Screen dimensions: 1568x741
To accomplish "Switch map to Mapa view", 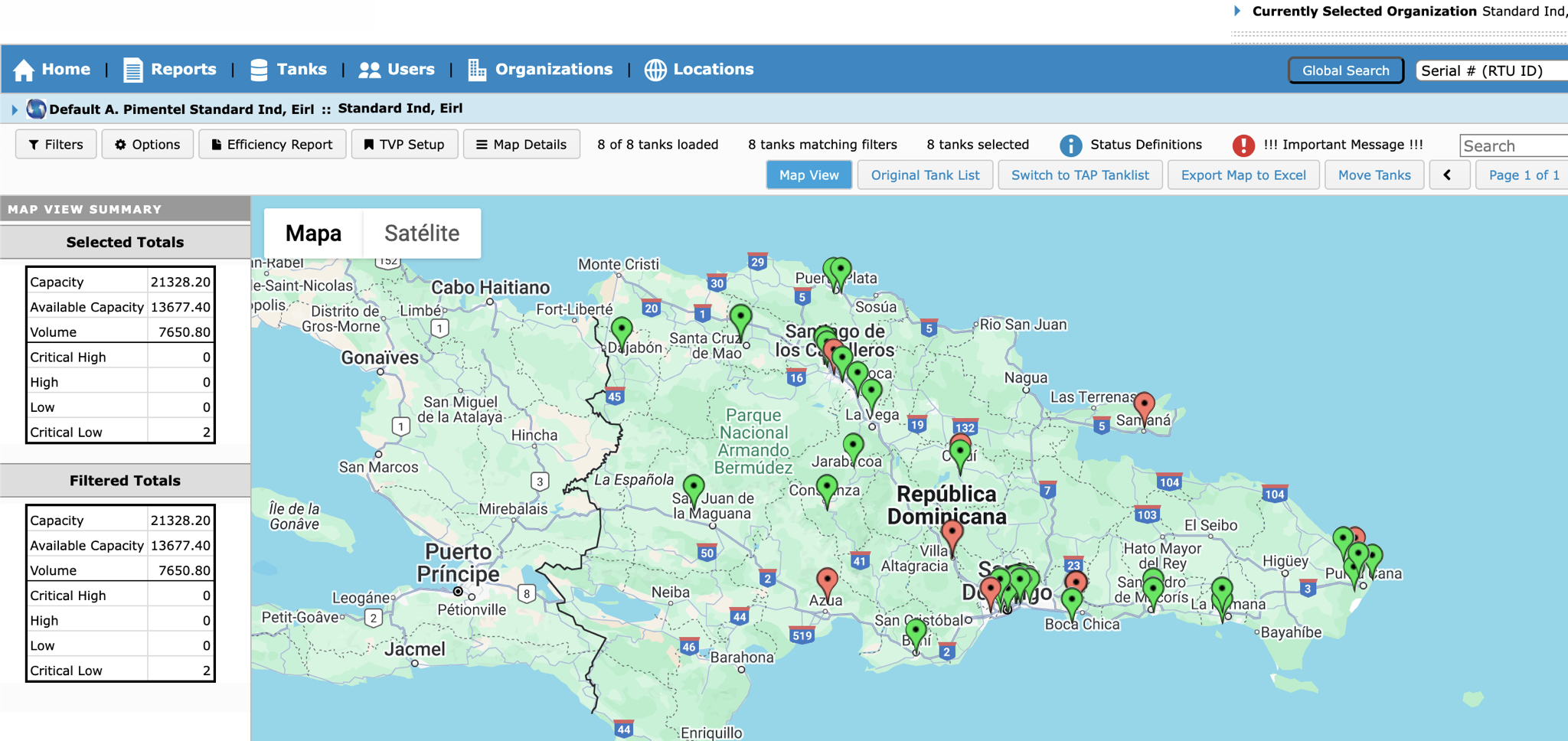I will click(x=313, y=233).
